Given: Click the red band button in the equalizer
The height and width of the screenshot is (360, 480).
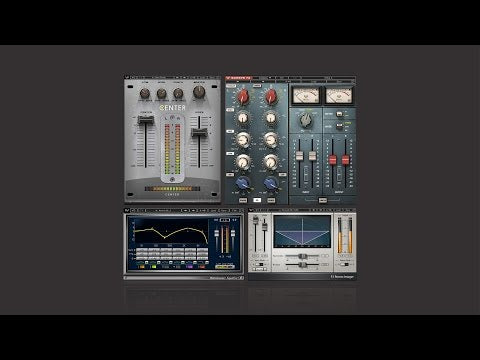Looking at the screenshot, I should (201, 267).
